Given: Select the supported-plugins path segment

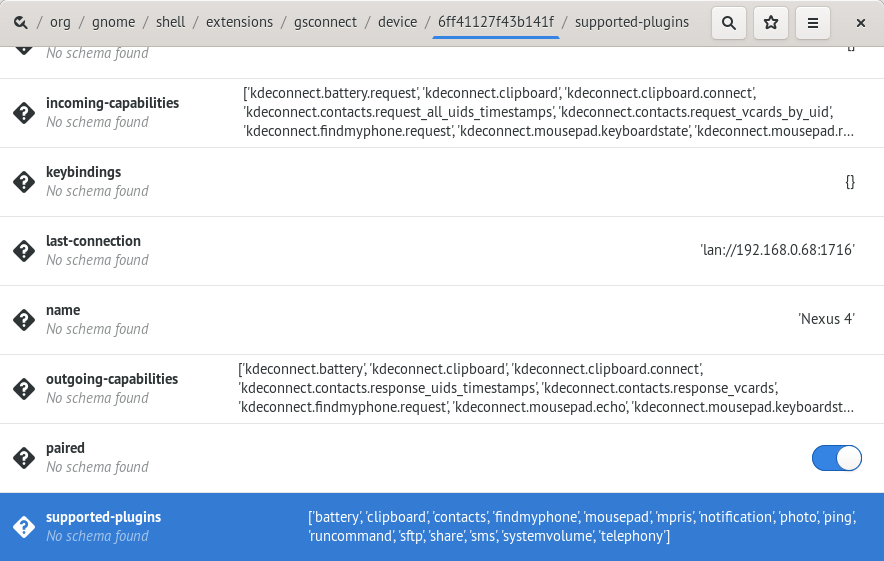Looking at the screenshot, I should [631, 22].
